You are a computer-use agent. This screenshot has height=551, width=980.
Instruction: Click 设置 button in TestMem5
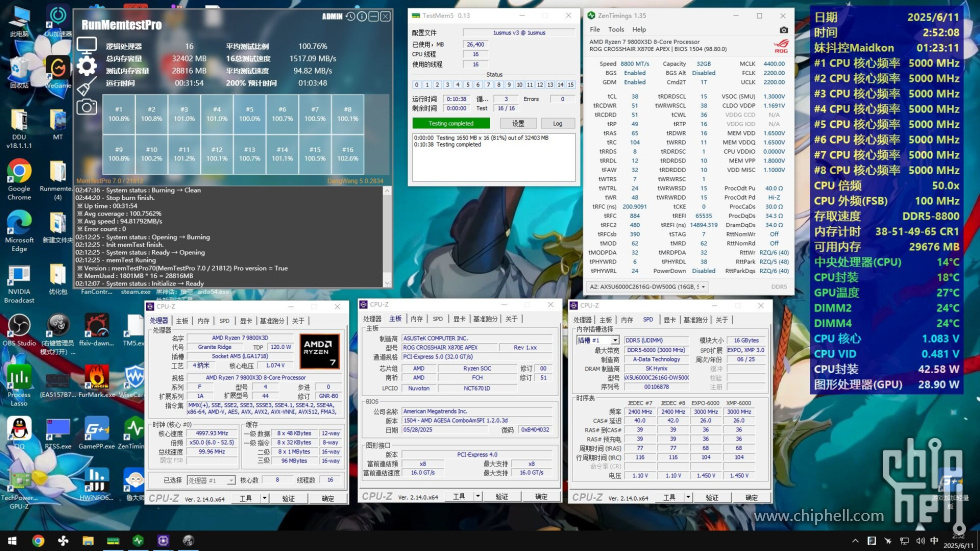tap(518, 123)
